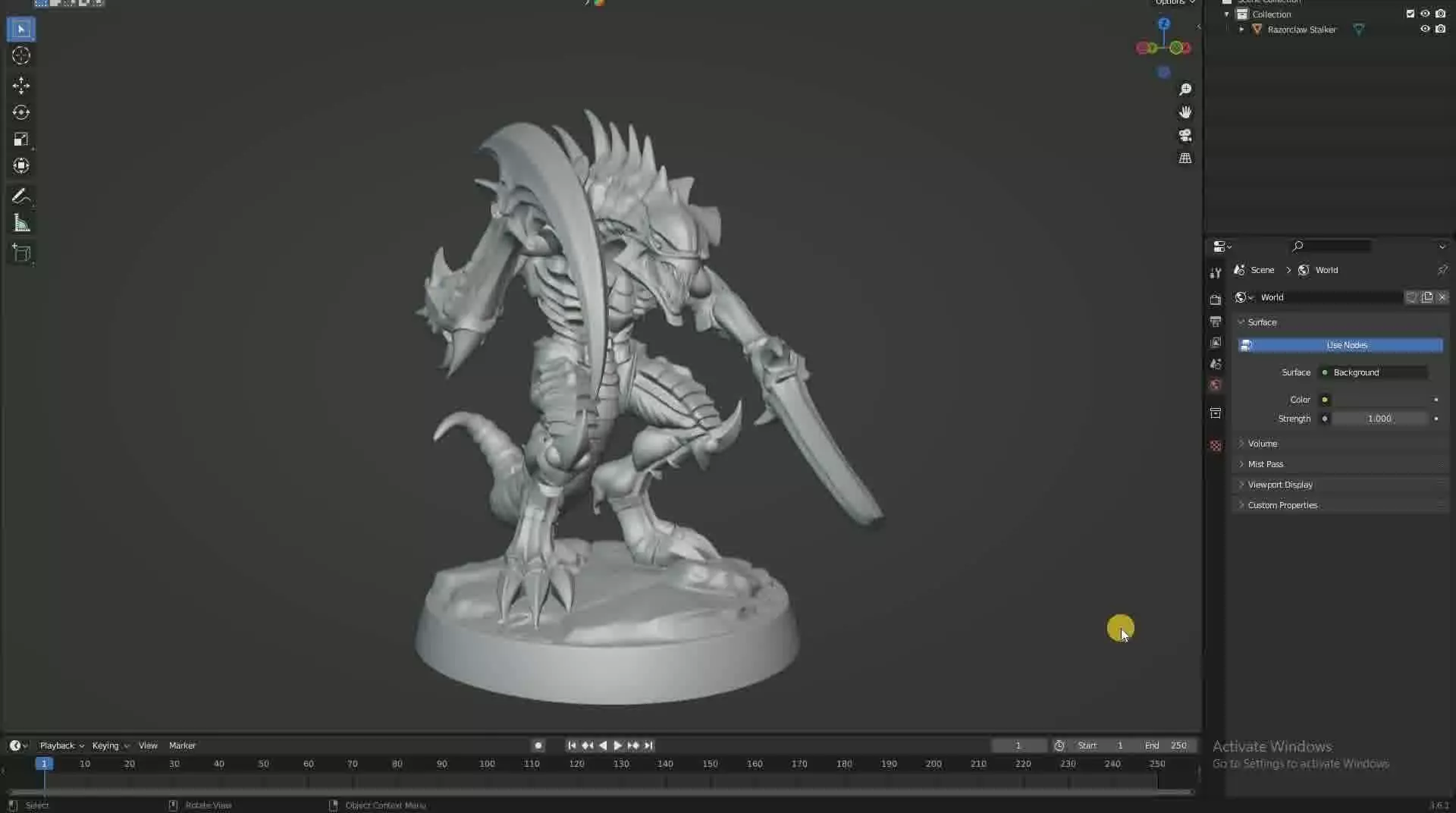The image size is (1456, 813).
Task: Open the Scene properties tab
Action: click(1216, 364)
